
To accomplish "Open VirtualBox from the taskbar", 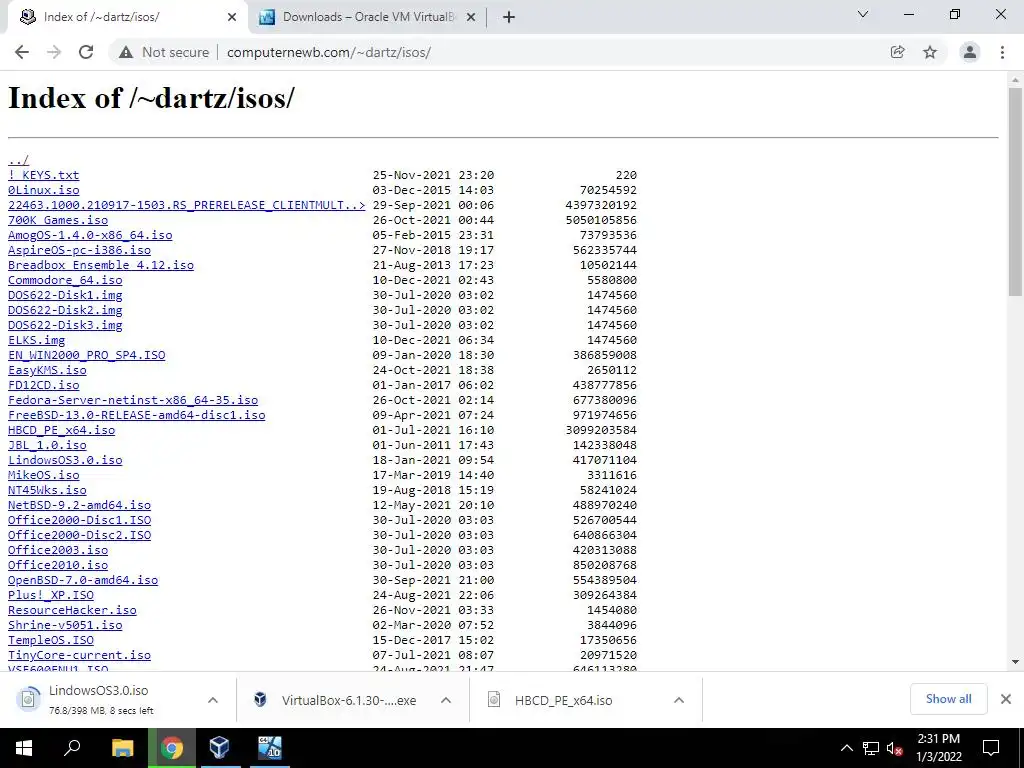I will pyautogui.click(x=219, y=748).
